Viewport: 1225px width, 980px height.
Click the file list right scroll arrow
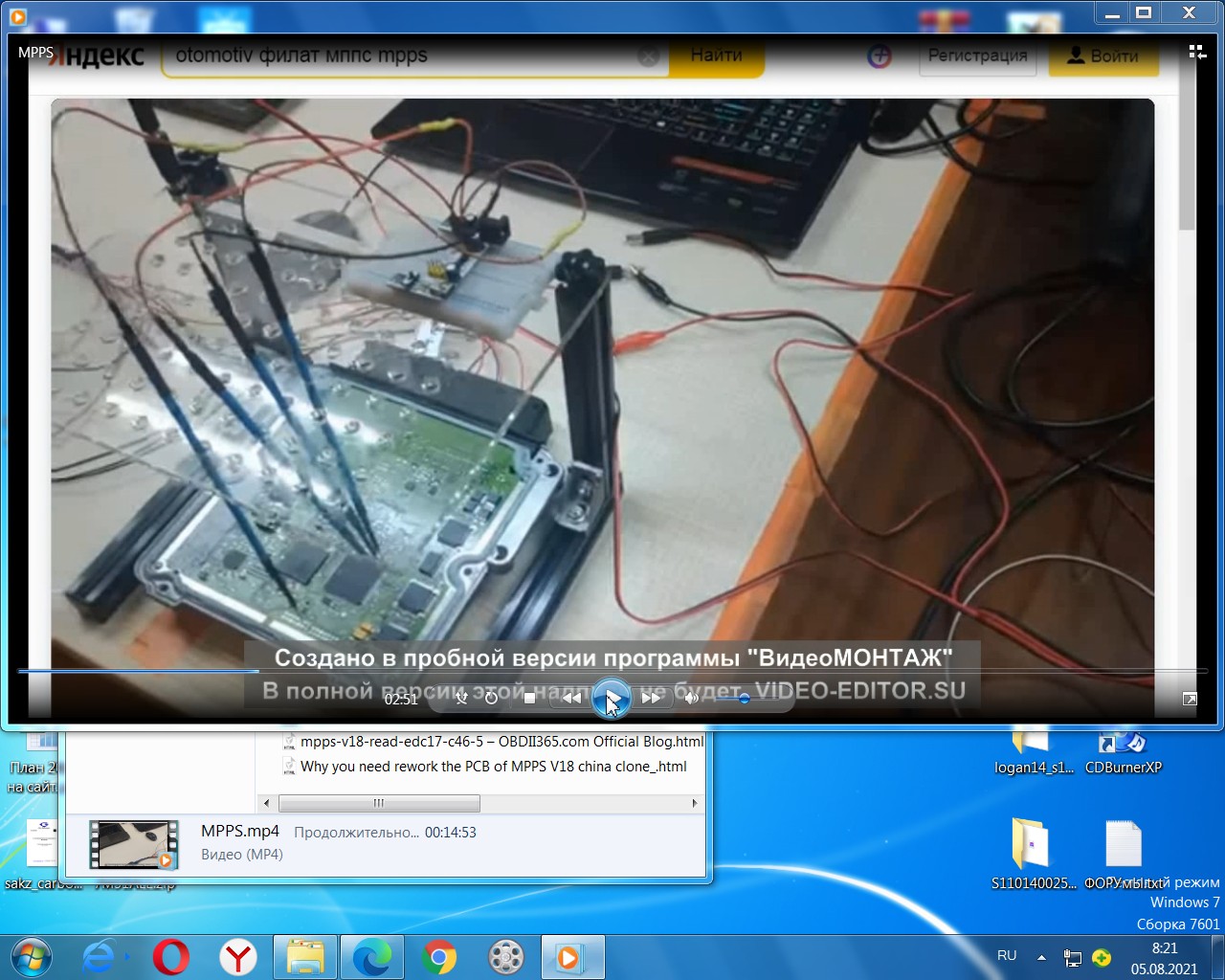[695, 803]
